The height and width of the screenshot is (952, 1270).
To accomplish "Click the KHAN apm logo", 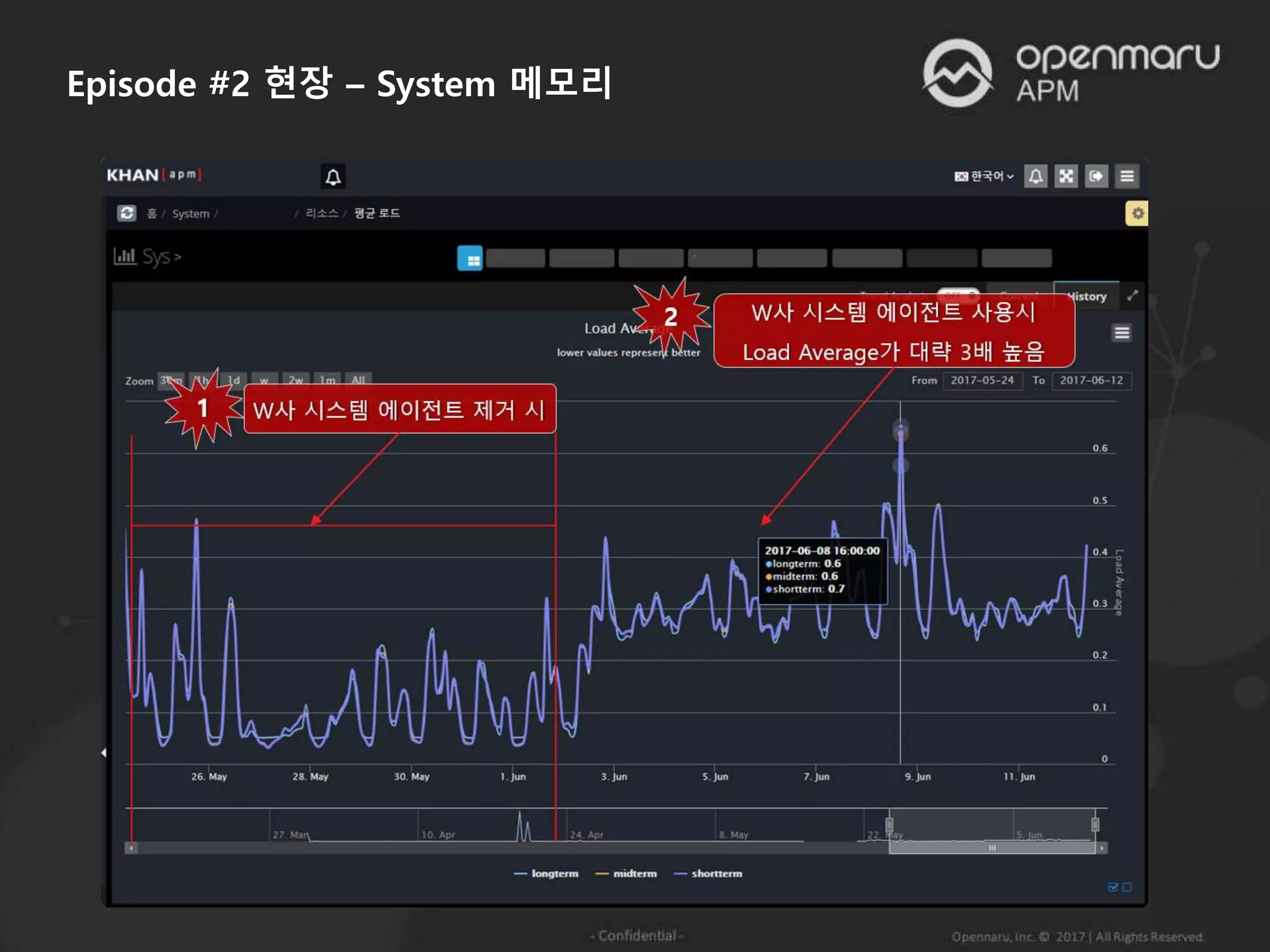I will click(x=154, y=175).
